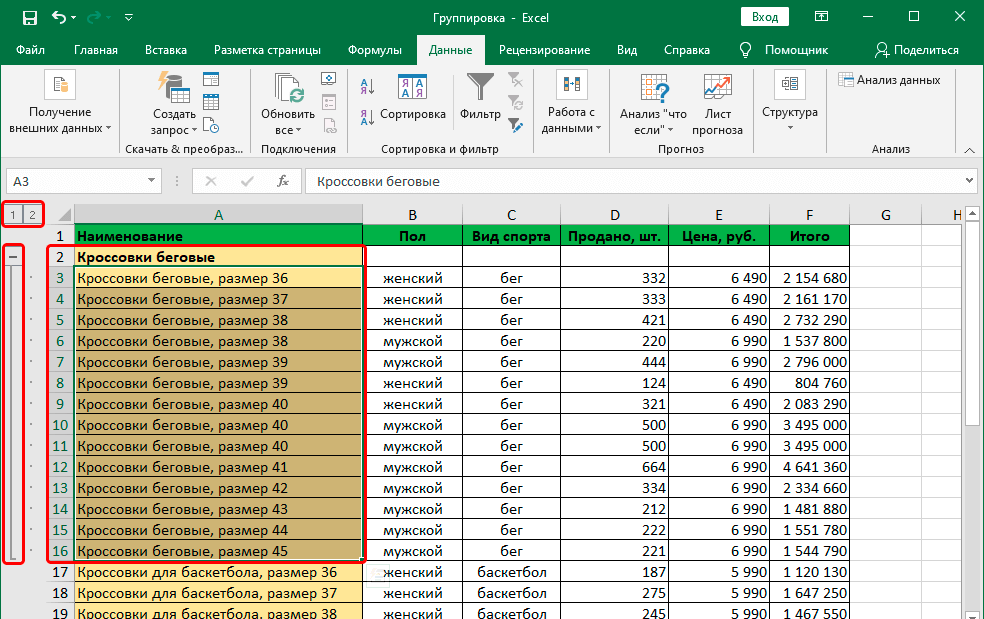Click the Вход sign-in button
Screen dimensions: 984x619
pyautogui.click(x=765, y=17)
